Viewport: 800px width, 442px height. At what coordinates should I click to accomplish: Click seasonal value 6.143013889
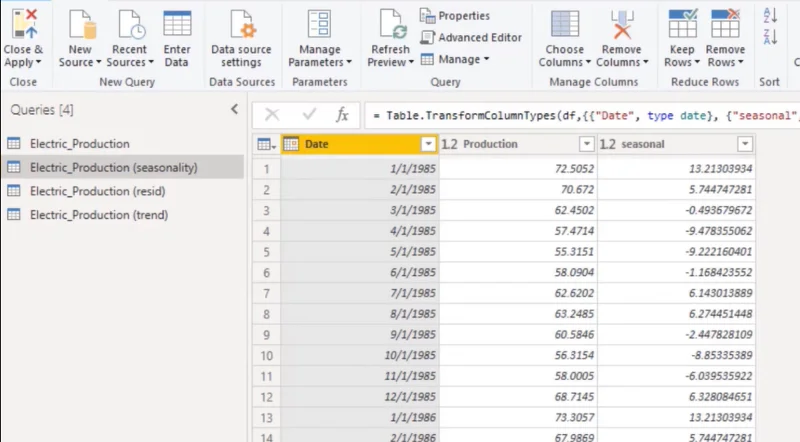pyautogui.click(x=676, y=293)
